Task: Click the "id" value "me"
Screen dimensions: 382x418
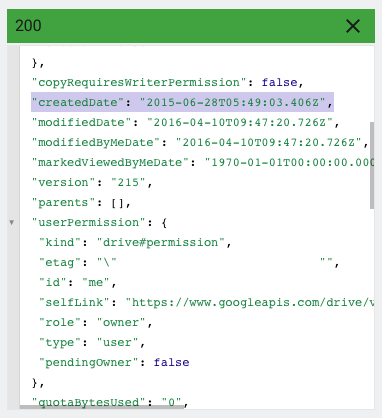Action: 96,282
